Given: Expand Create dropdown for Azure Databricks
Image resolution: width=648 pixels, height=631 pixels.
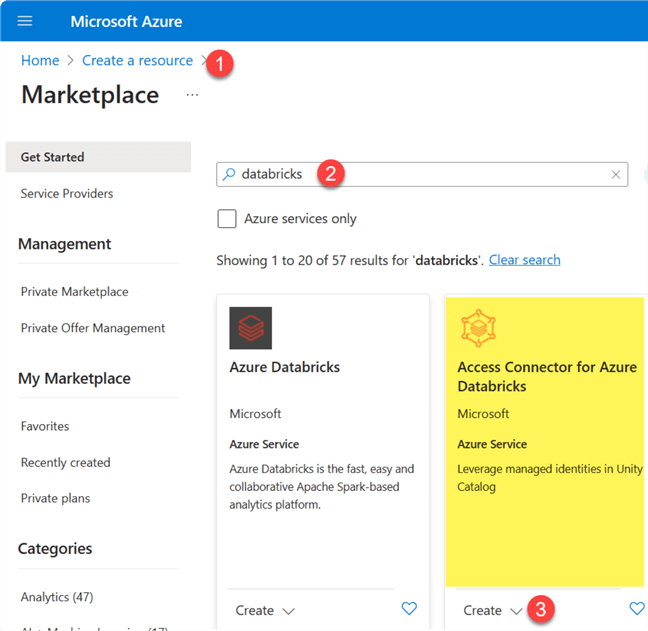Looking at the screenshot, I should point(265,610).
